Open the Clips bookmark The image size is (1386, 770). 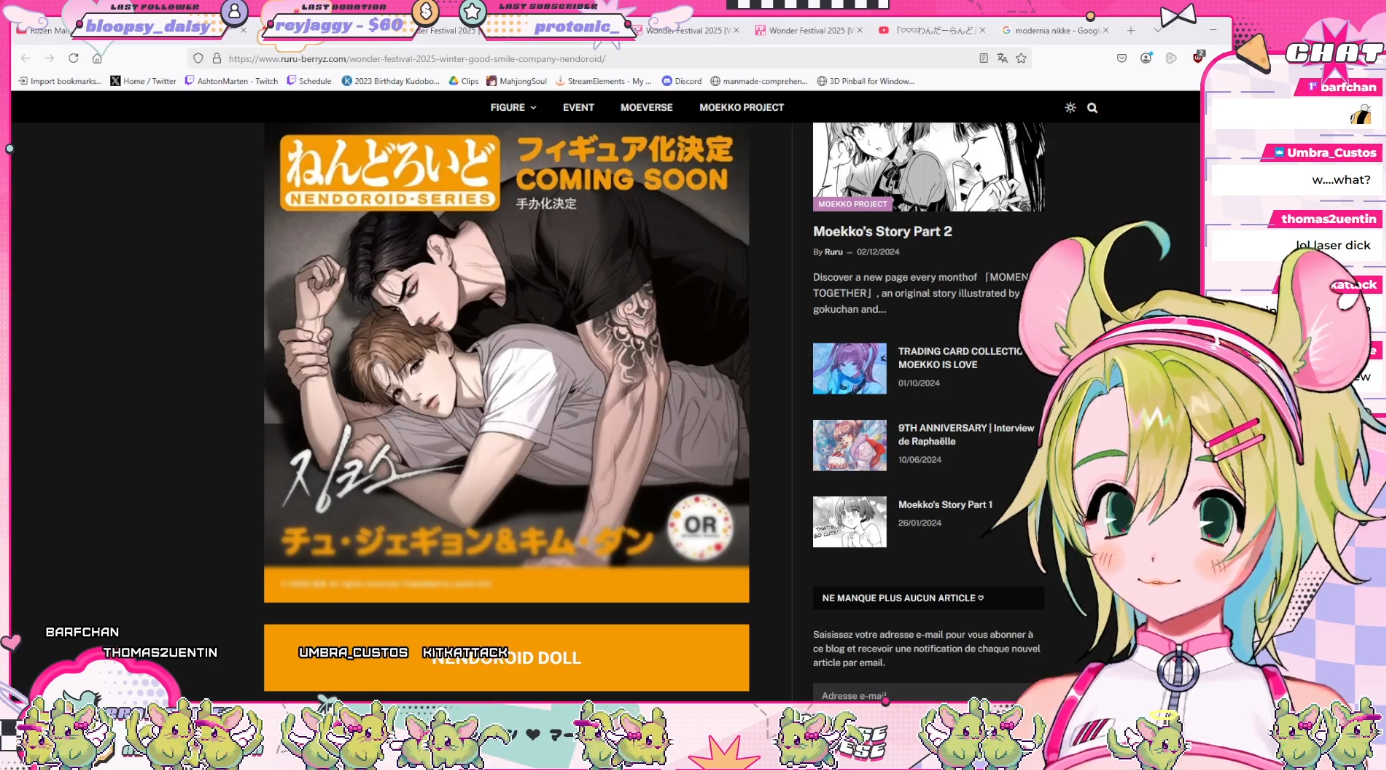(x=463, y=81)
